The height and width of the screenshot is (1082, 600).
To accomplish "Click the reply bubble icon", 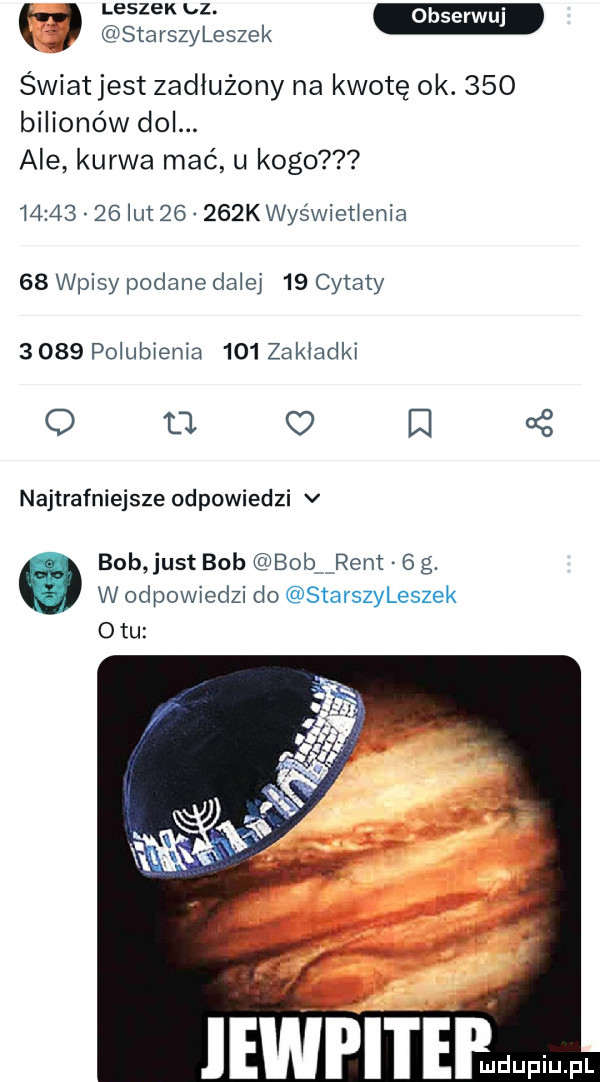I will [x=60, y=423].
